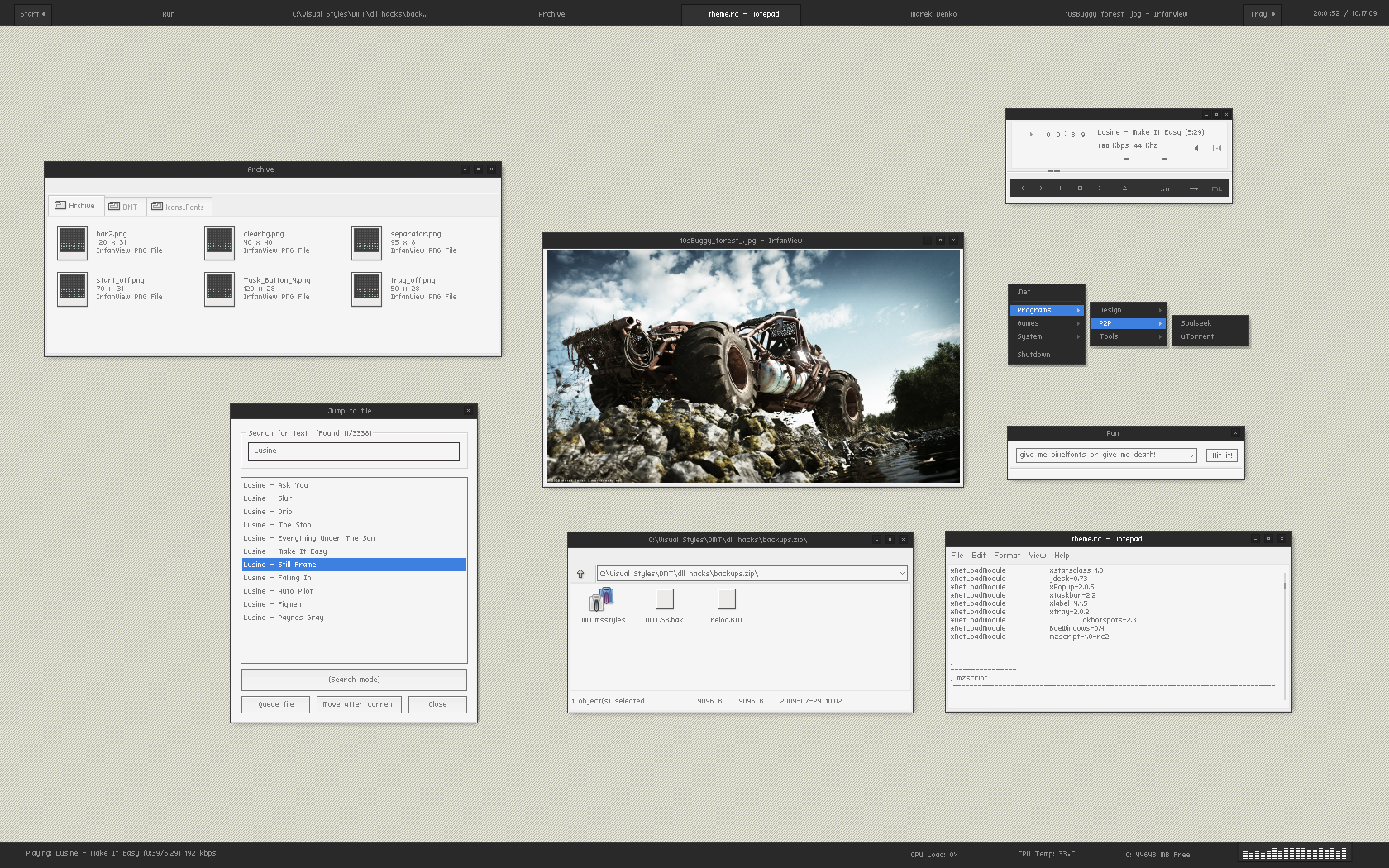Screen dimensions: 1389x868
Task: Open the path dropdown in the backups.zip window
Action: 902,574
